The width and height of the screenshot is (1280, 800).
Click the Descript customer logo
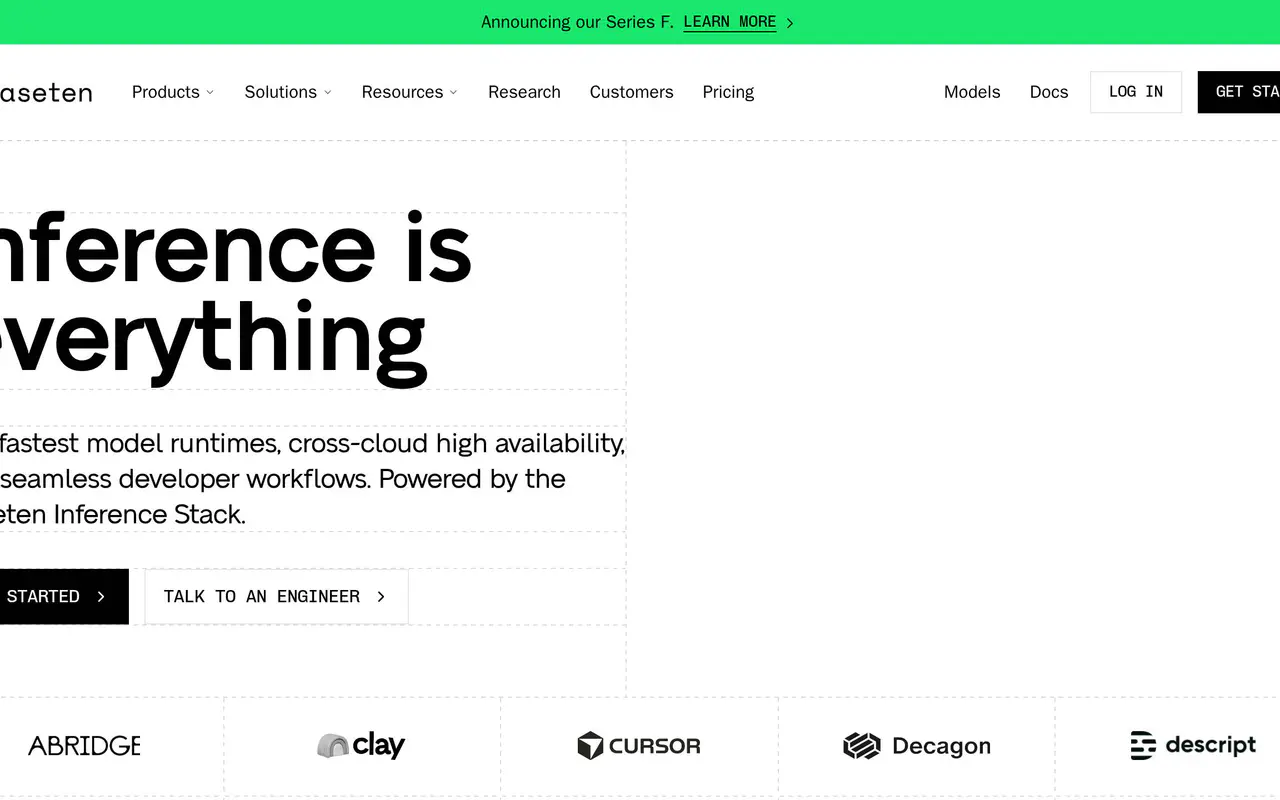1193,745
